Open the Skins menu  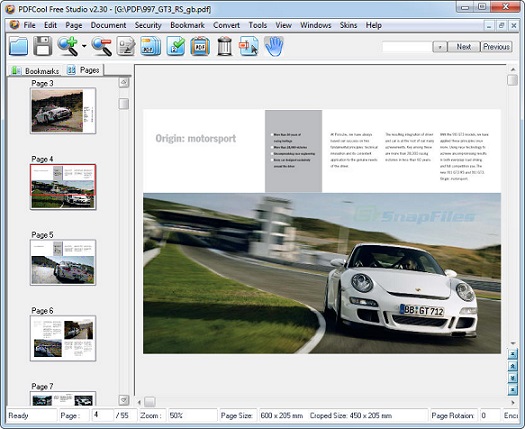[349, 25]
